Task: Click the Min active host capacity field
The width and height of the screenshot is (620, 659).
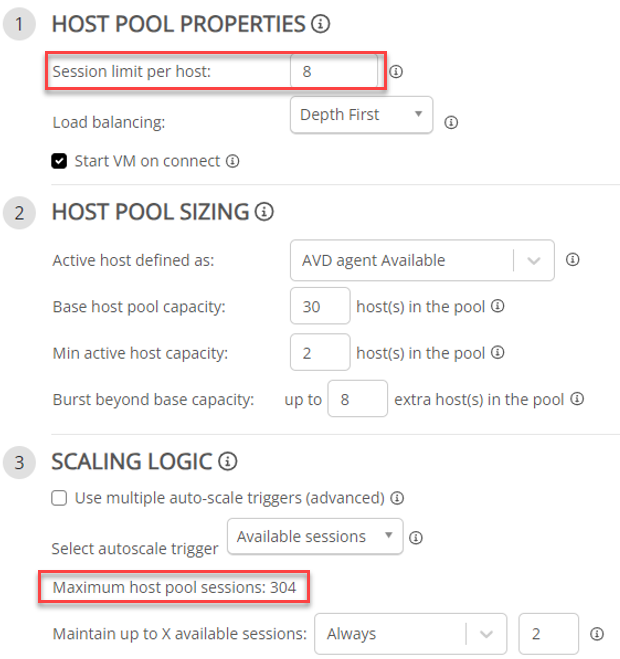Action: [x=320, y=352]
